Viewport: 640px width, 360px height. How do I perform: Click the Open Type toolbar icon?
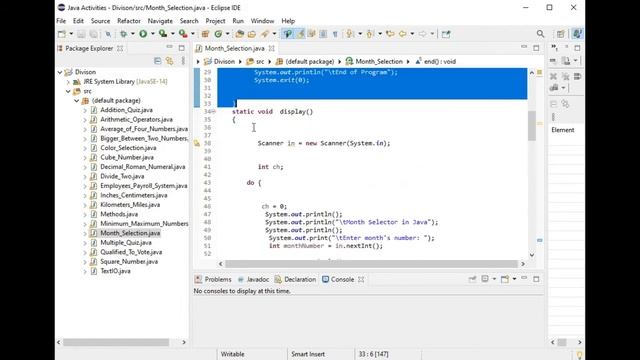tap(240, 34)
